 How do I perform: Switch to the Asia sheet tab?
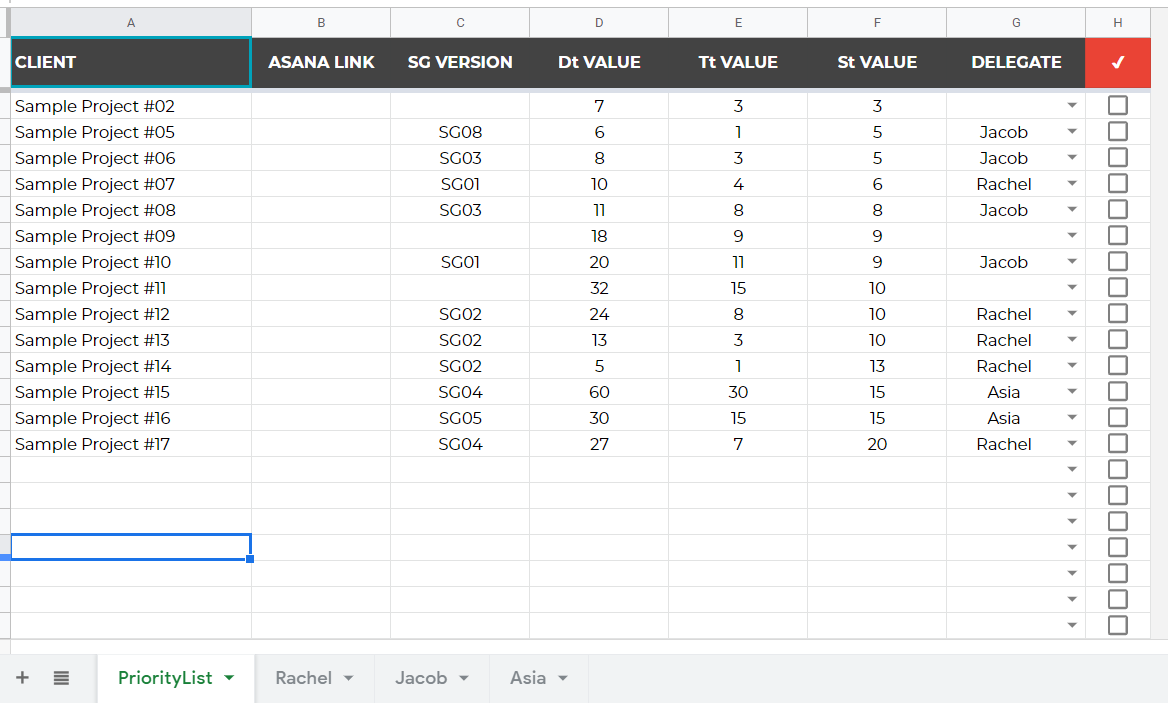[528, 677]
